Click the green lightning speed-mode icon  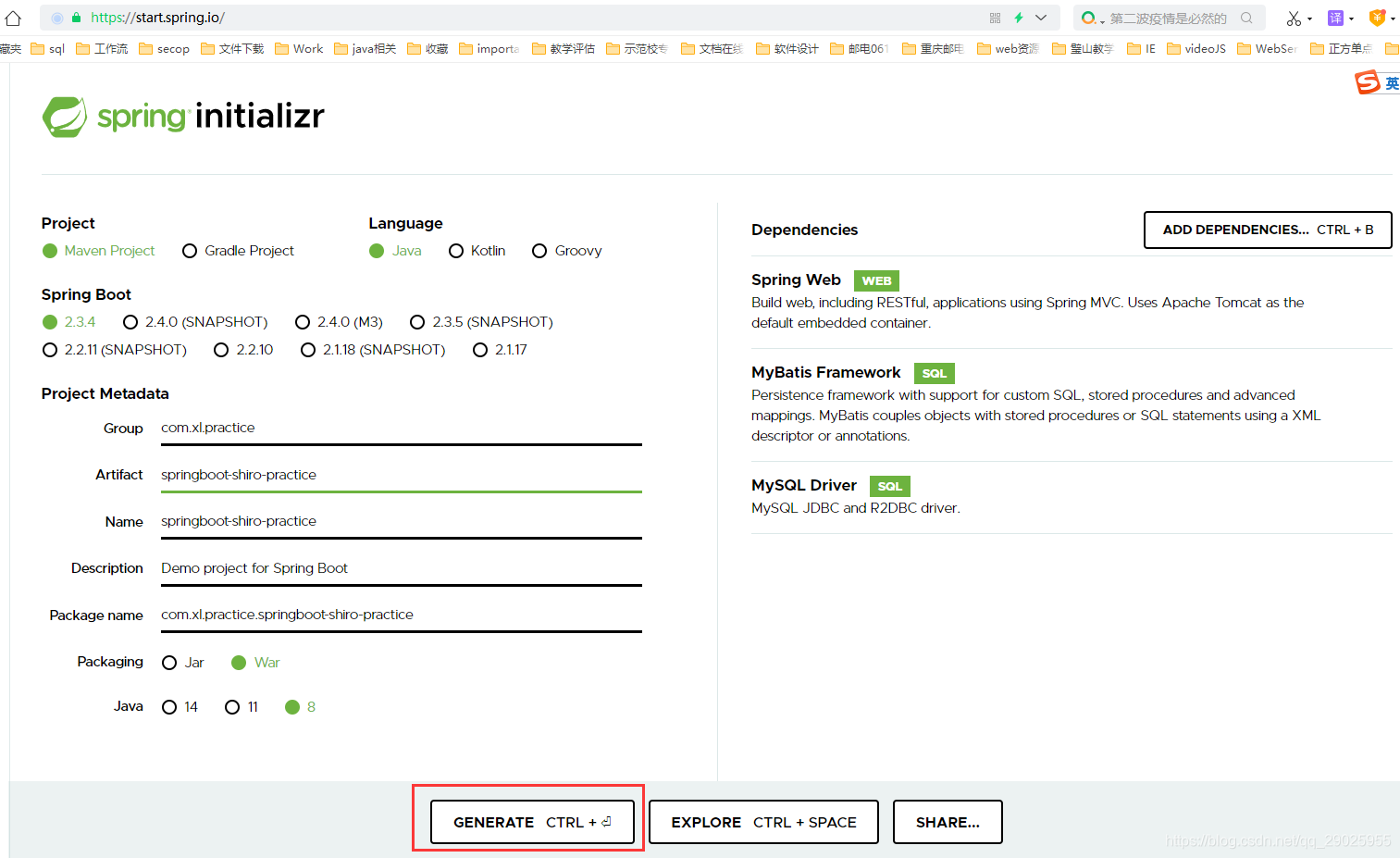pyautogui.click(x=1018, y=18)
